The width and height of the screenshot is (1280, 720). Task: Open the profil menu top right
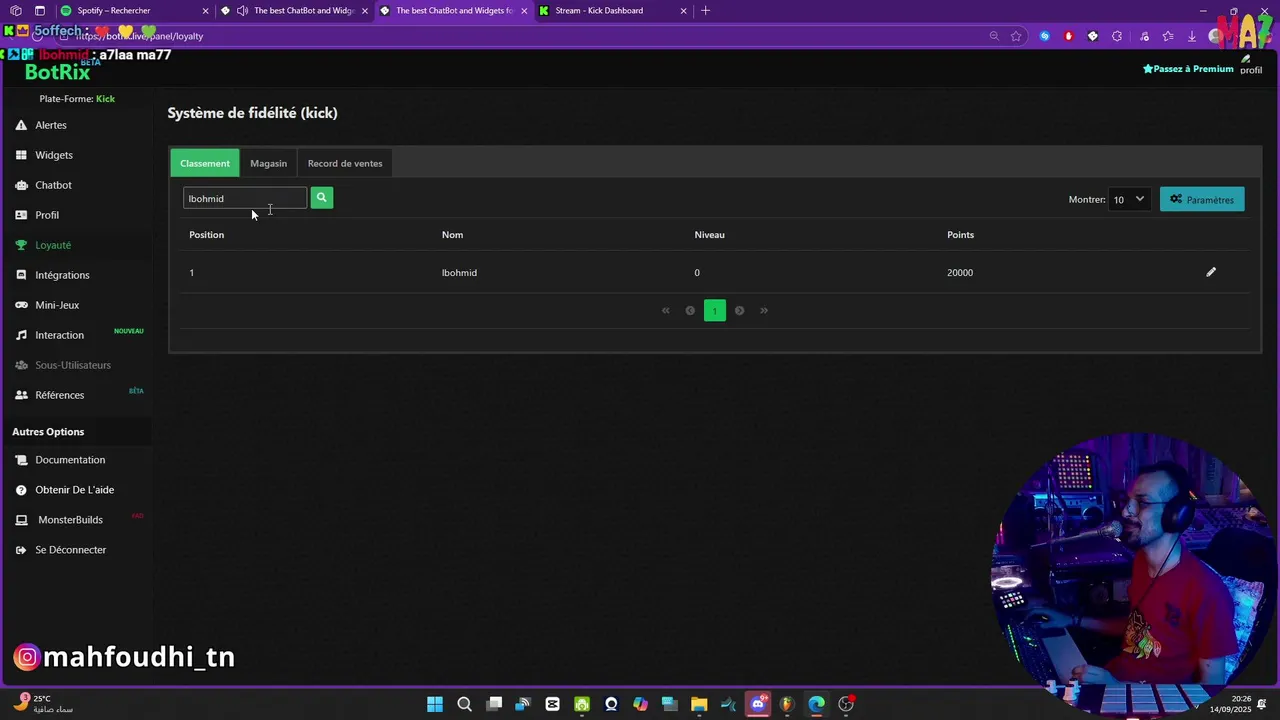(x=1251, y=65)
